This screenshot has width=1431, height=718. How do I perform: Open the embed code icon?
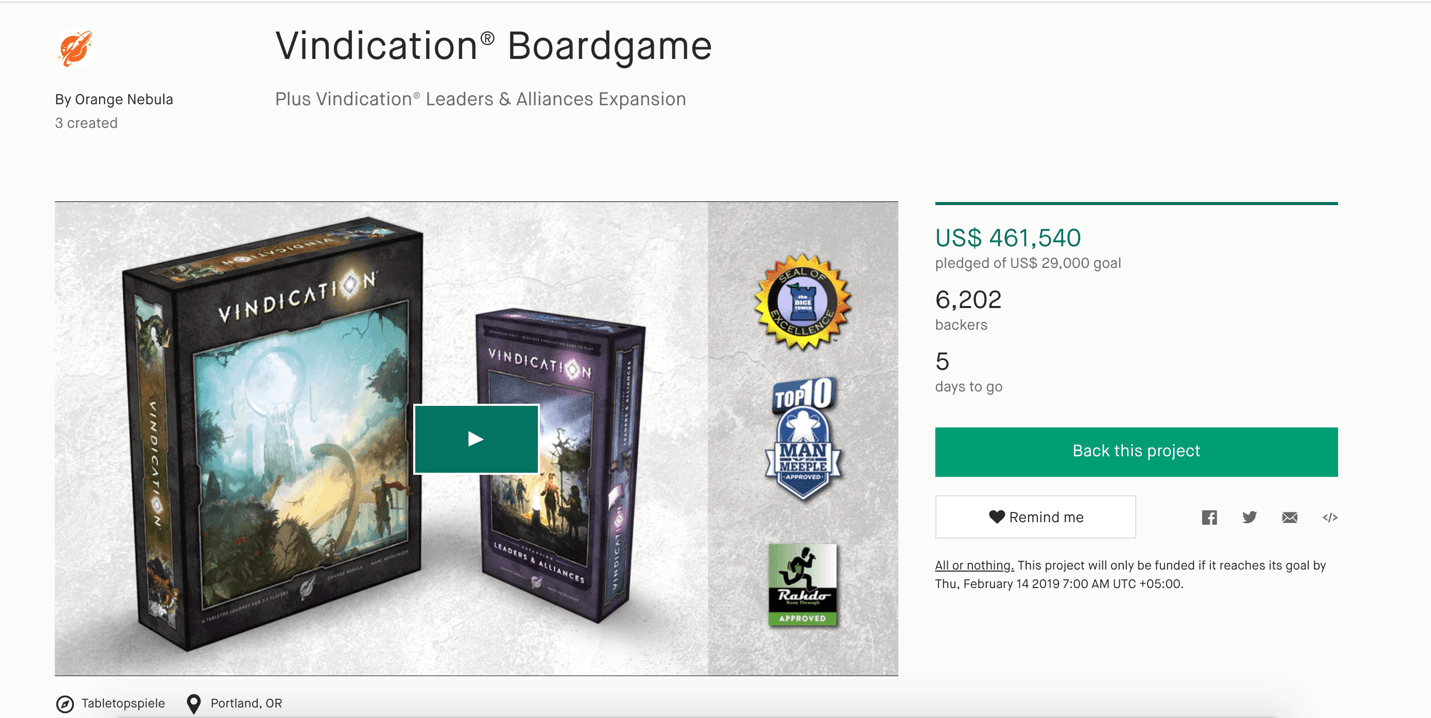tap(1330, 517)
